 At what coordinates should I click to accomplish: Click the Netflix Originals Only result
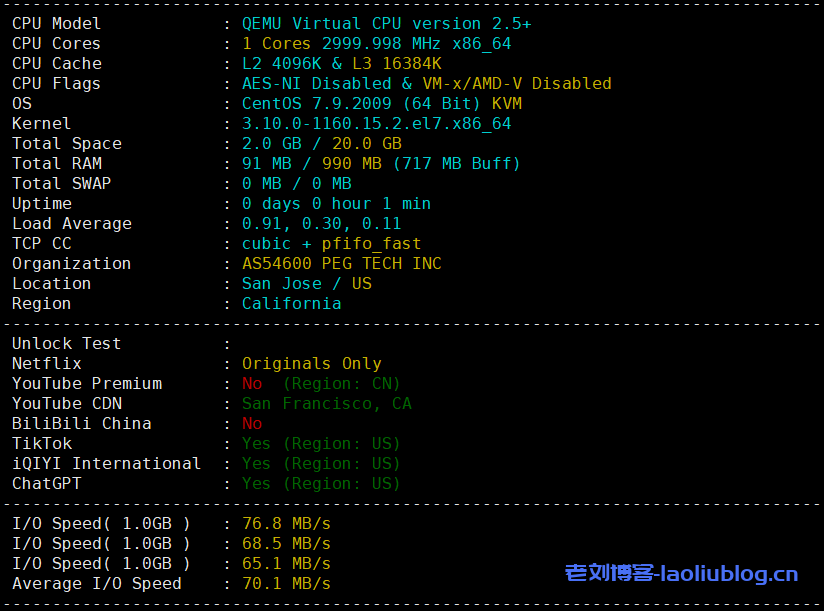click(311, 363)
